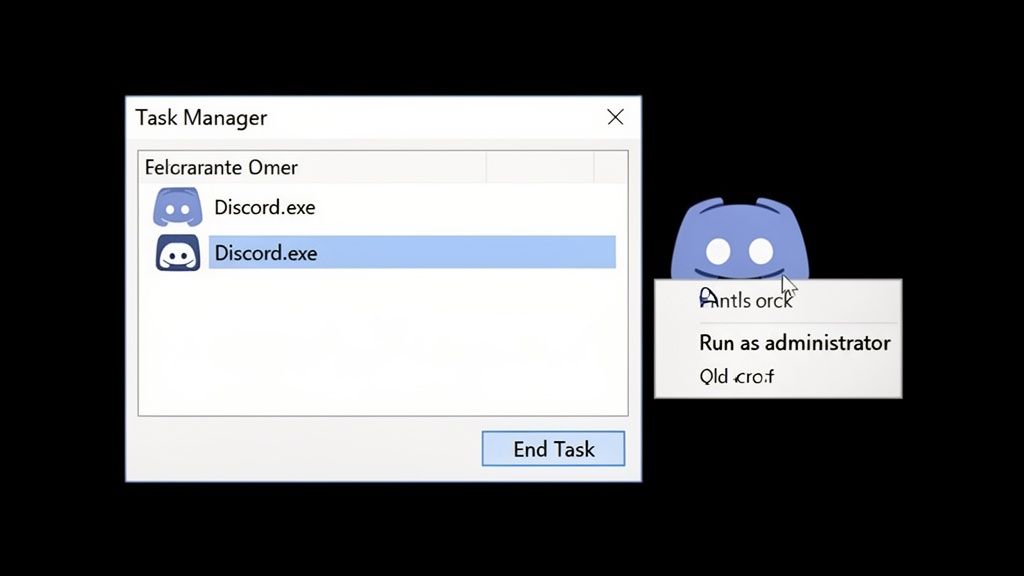
Task: Click the second empty column header
Action: (540, 167)
